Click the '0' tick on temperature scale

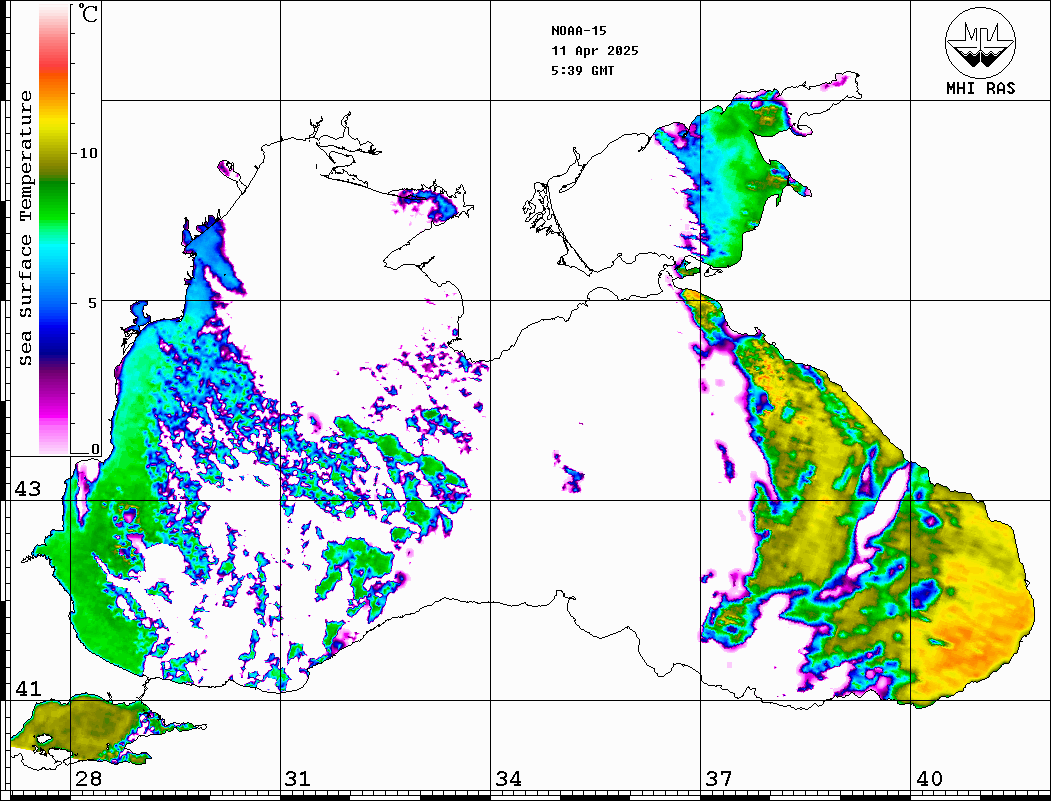[95, 449]
